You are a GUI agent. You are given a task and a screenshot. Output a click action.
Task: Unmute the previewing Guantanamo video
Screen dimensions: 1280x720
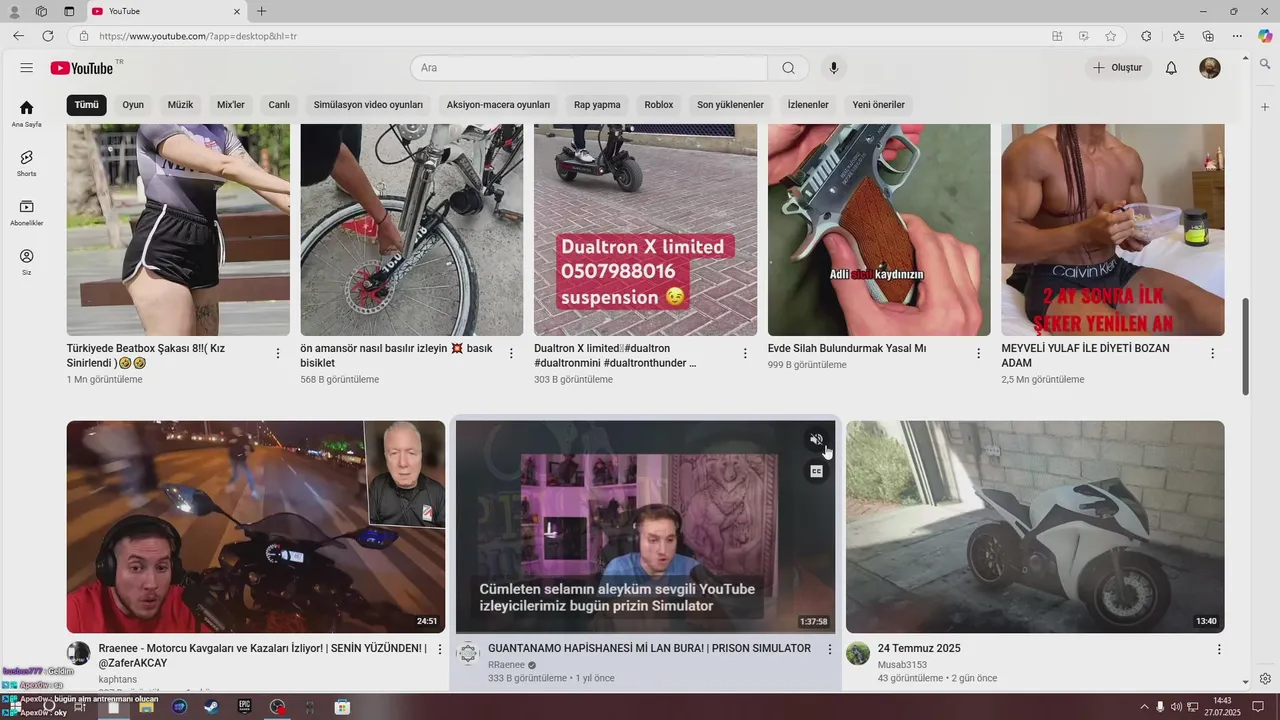(x=816, y=440)
